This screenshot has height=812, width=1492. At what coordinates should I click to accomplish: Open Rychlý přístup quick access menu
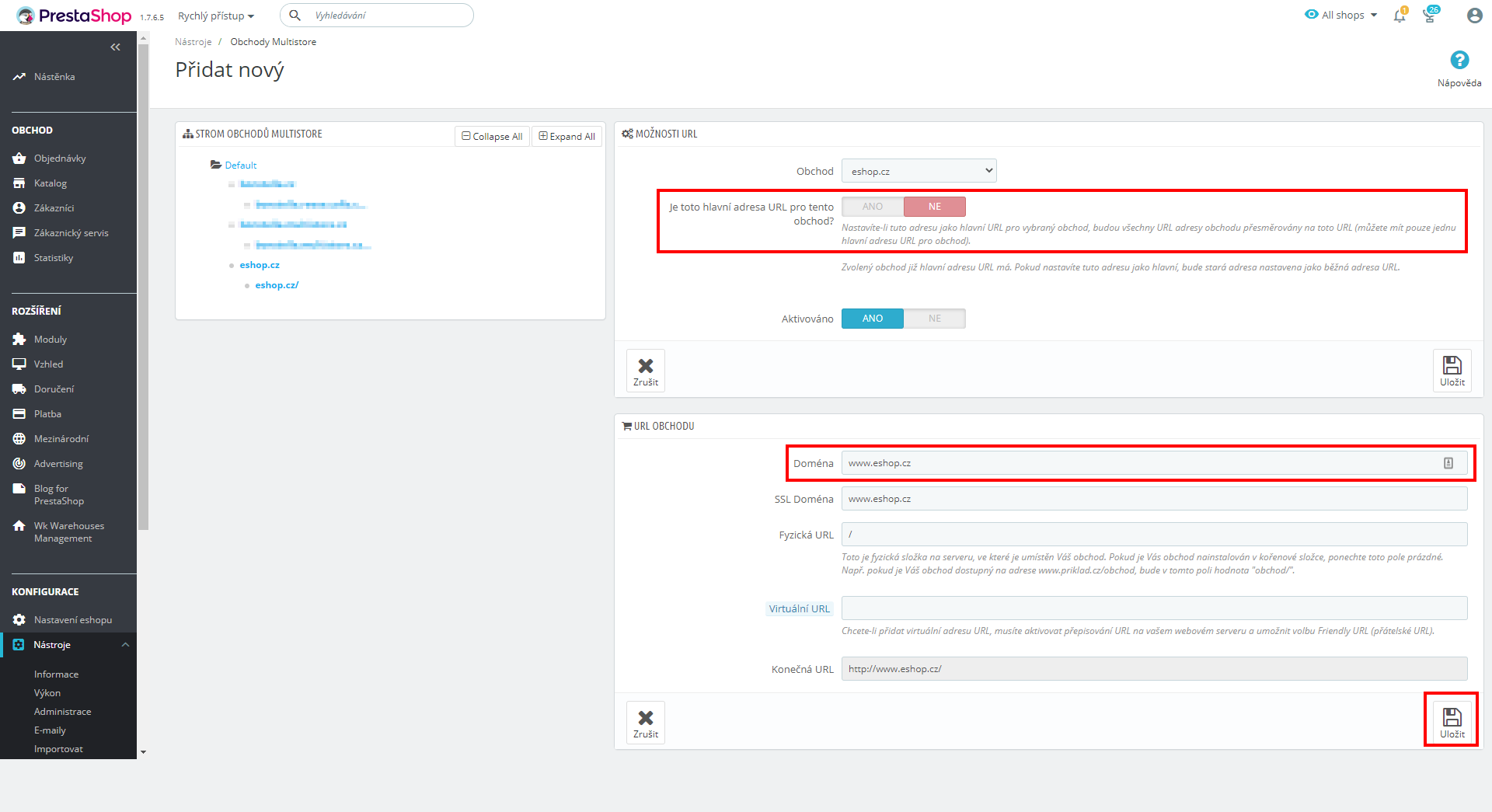tap(216, 16)
